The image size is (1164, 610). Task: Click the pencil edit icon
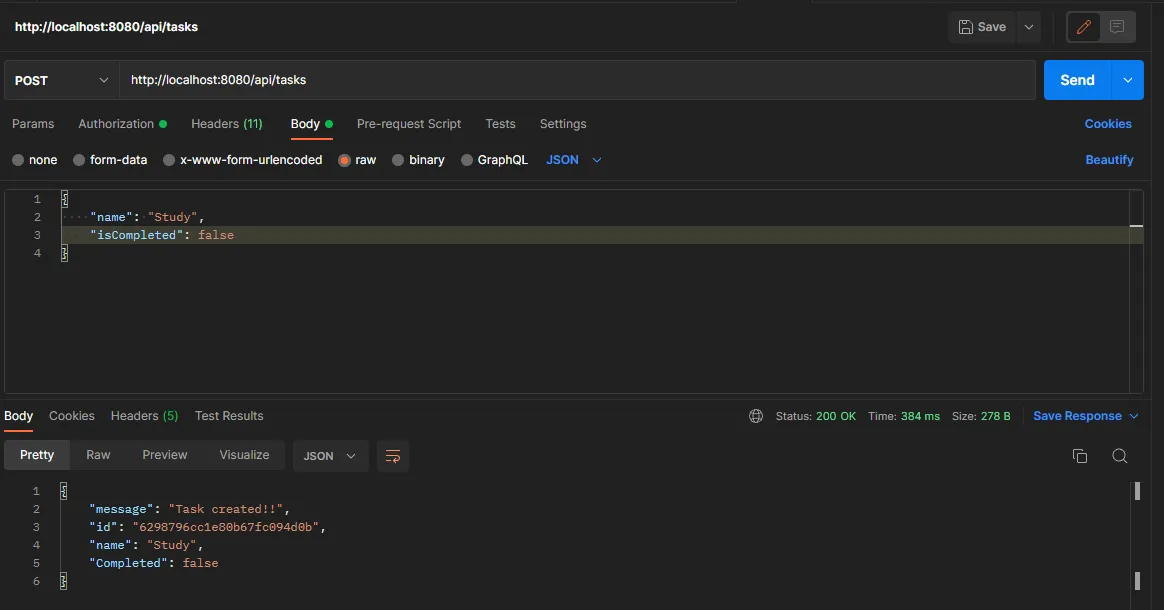pyautogui.click(x=1083, y=27)
